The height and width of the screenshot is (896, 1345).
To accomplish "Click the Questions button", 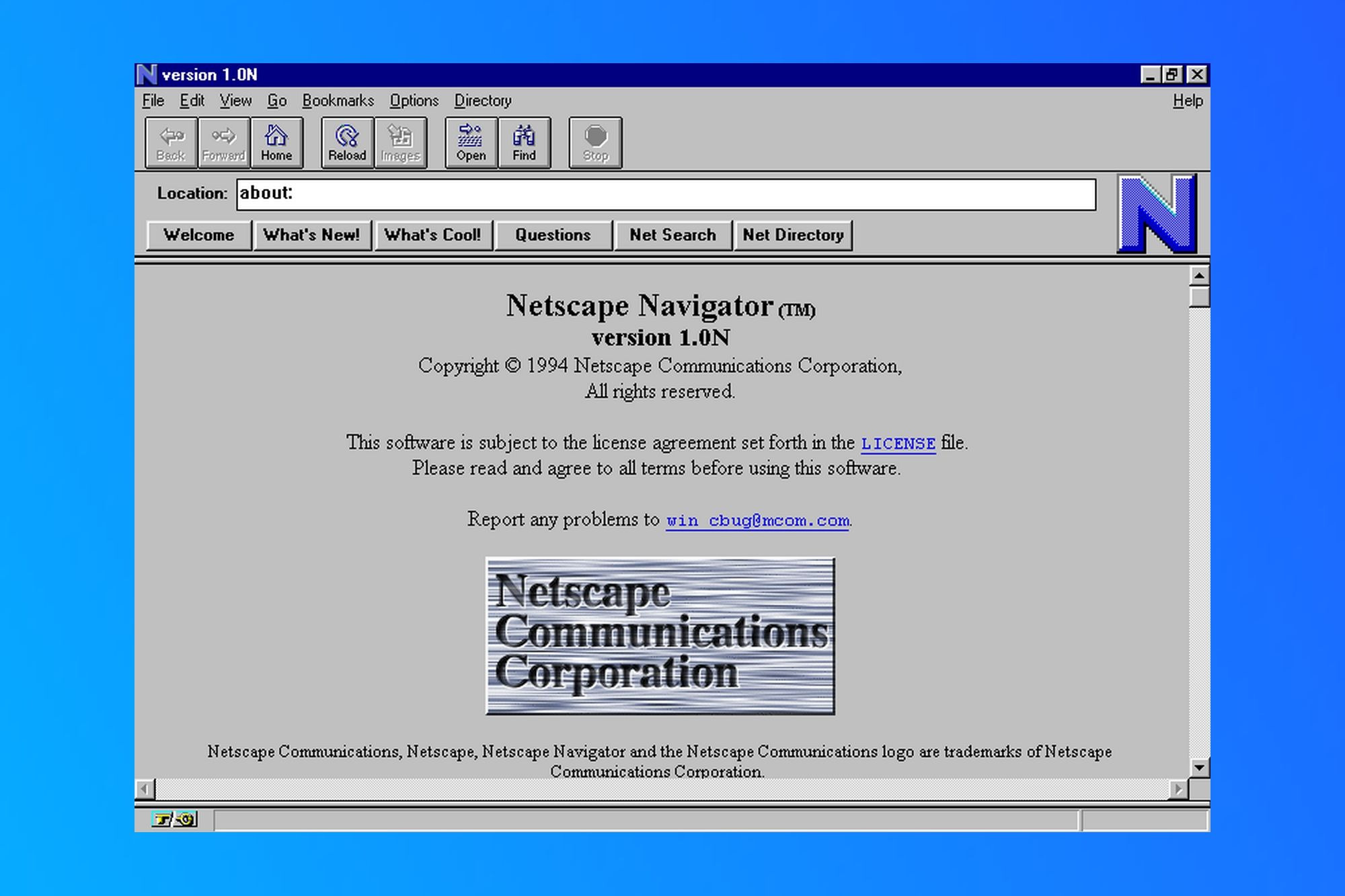I will 553,235.
